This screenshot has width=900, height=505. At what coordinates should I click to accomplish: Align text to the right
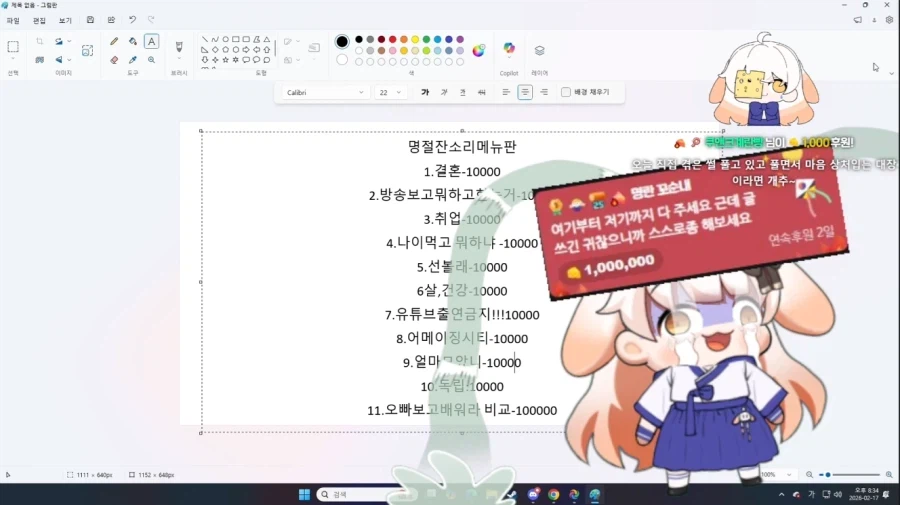click(544, 92)
